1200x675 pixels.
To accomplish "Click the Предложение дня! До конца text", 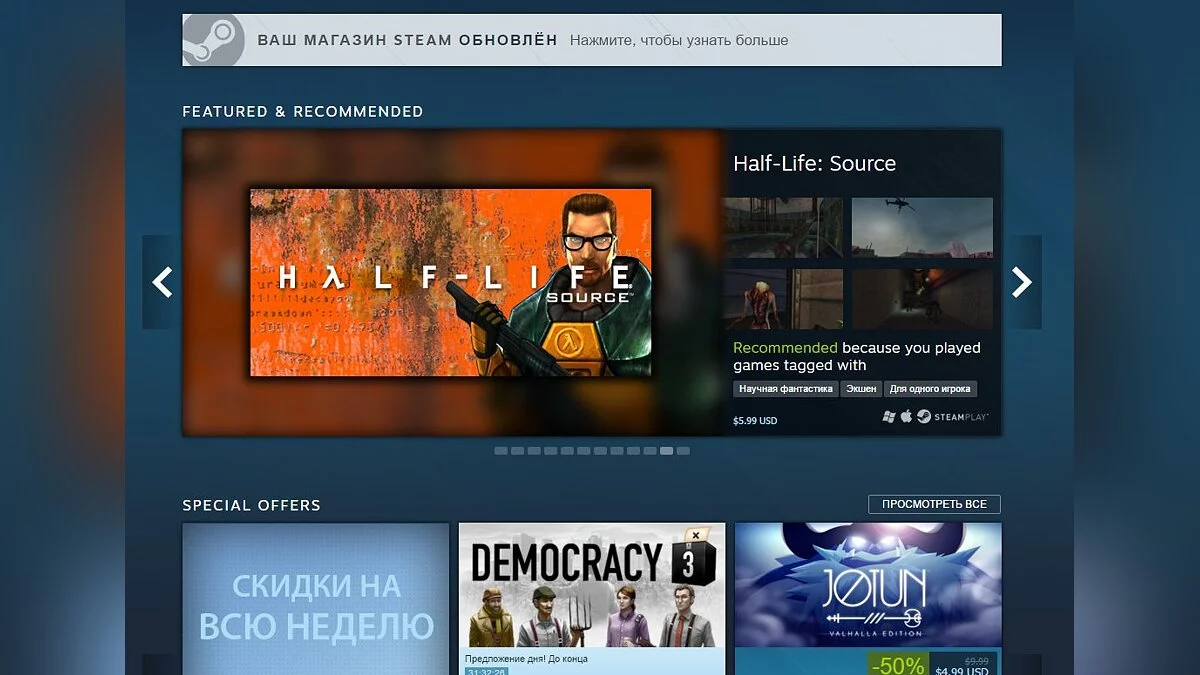I will click(527, 659).
